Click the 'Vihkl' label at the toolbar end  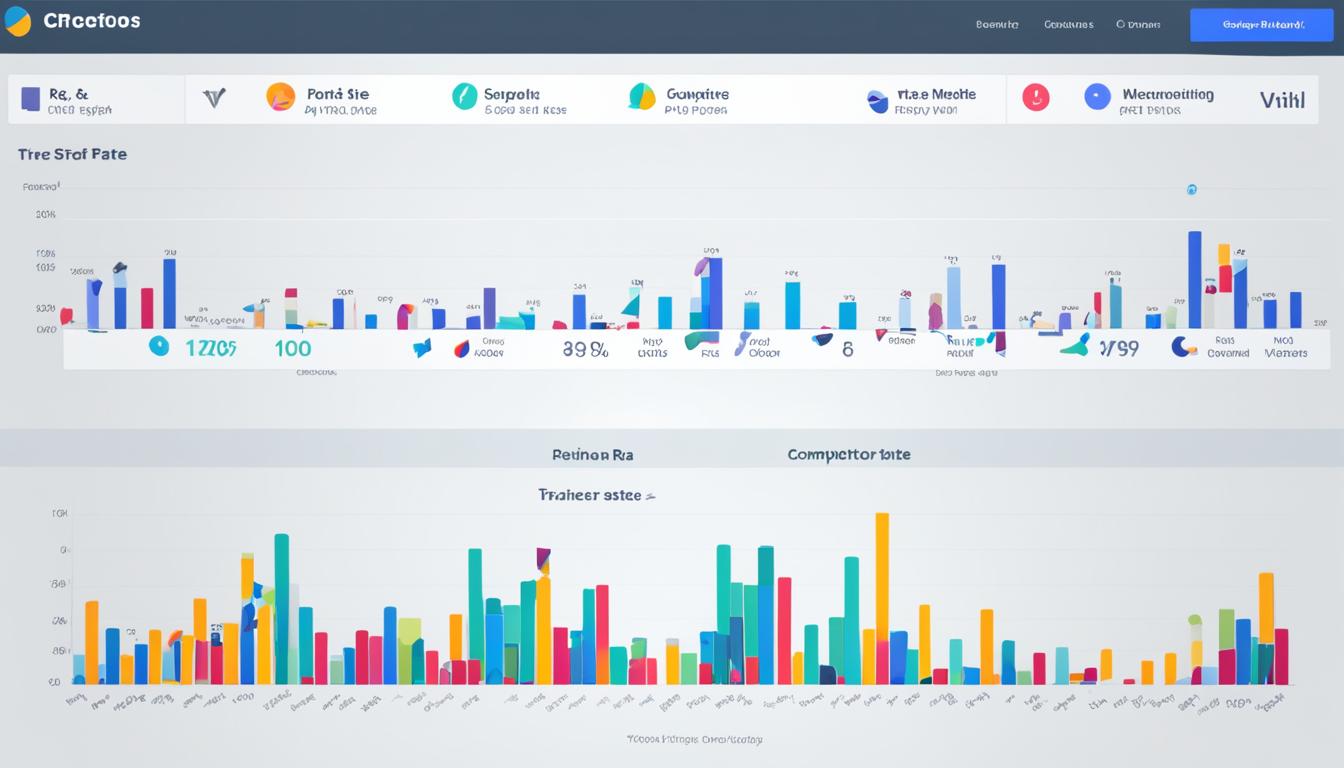(x=1282, y=100)
